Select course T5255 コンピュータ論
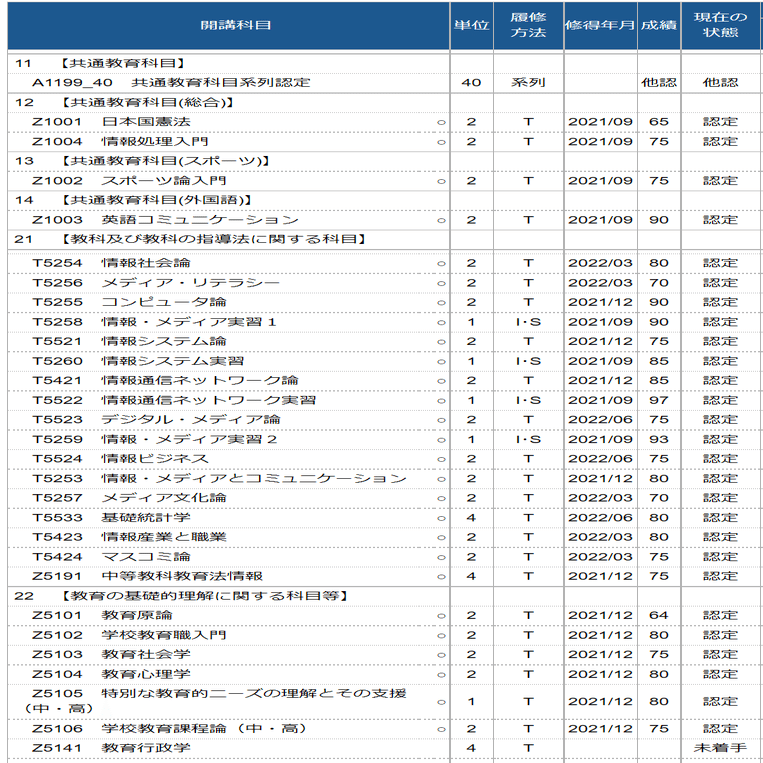 tap(129, 302)
